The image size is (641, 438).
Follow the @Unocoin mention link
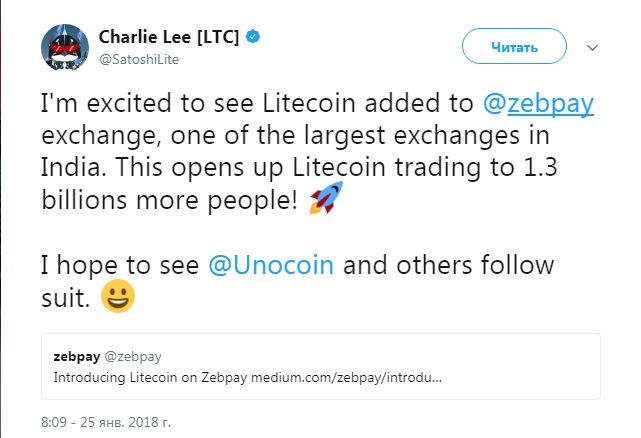click(270, 267)
